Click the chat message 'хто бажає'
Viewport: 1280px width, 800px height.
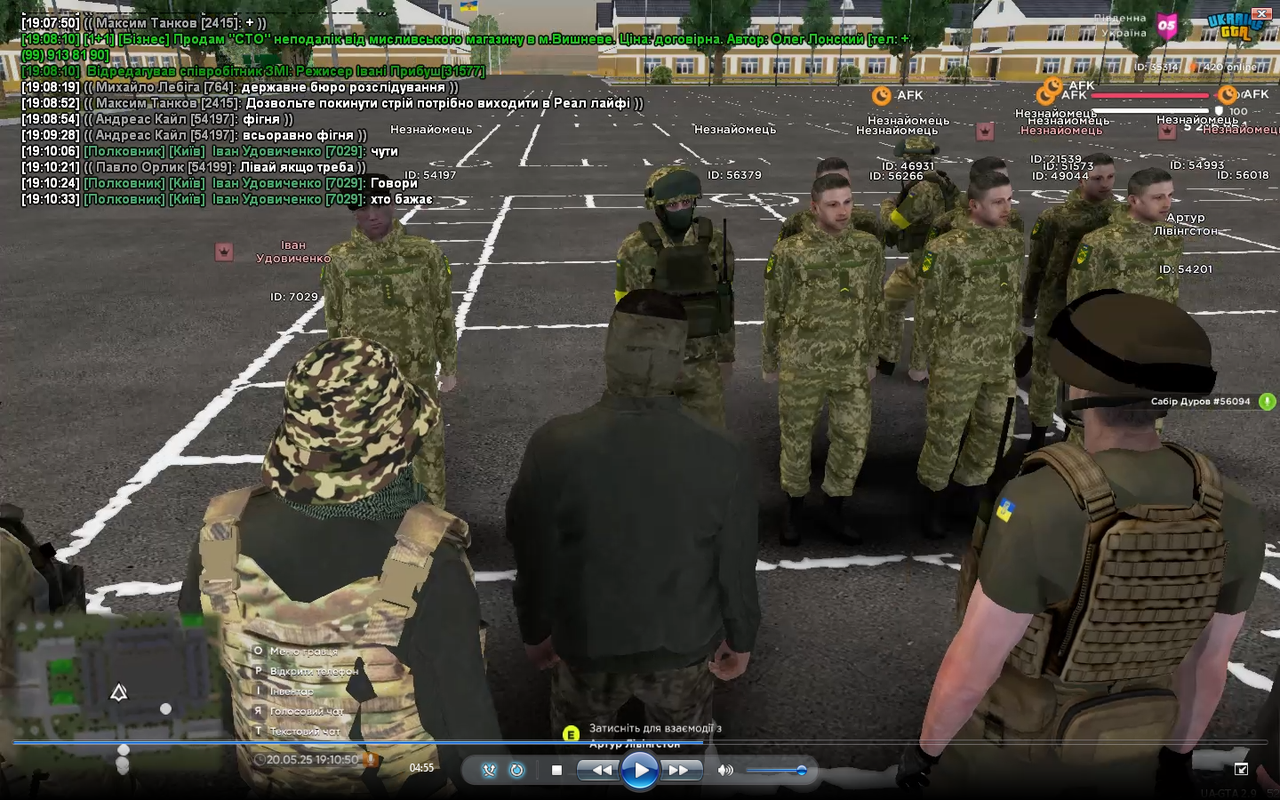[401, 199]
